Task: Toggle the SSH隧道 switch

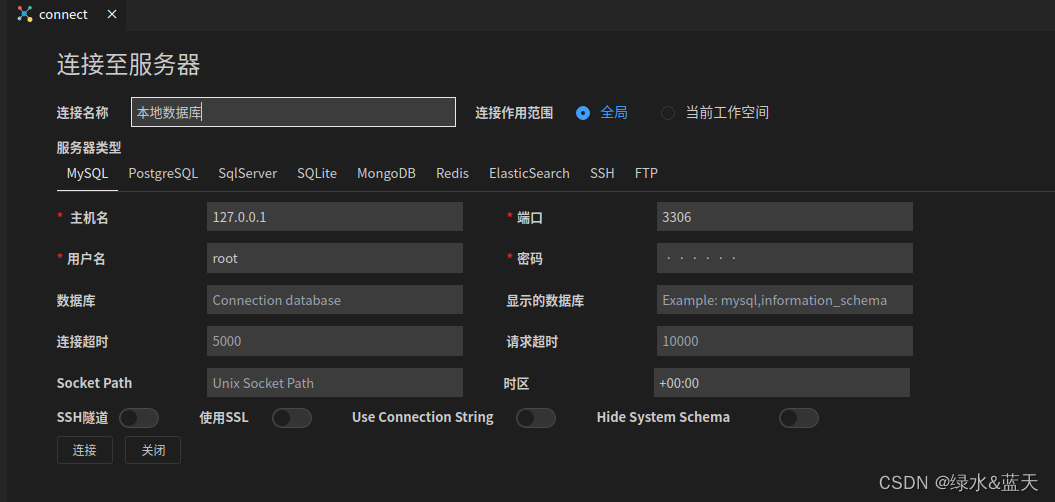Action: (x=139, y=418)
